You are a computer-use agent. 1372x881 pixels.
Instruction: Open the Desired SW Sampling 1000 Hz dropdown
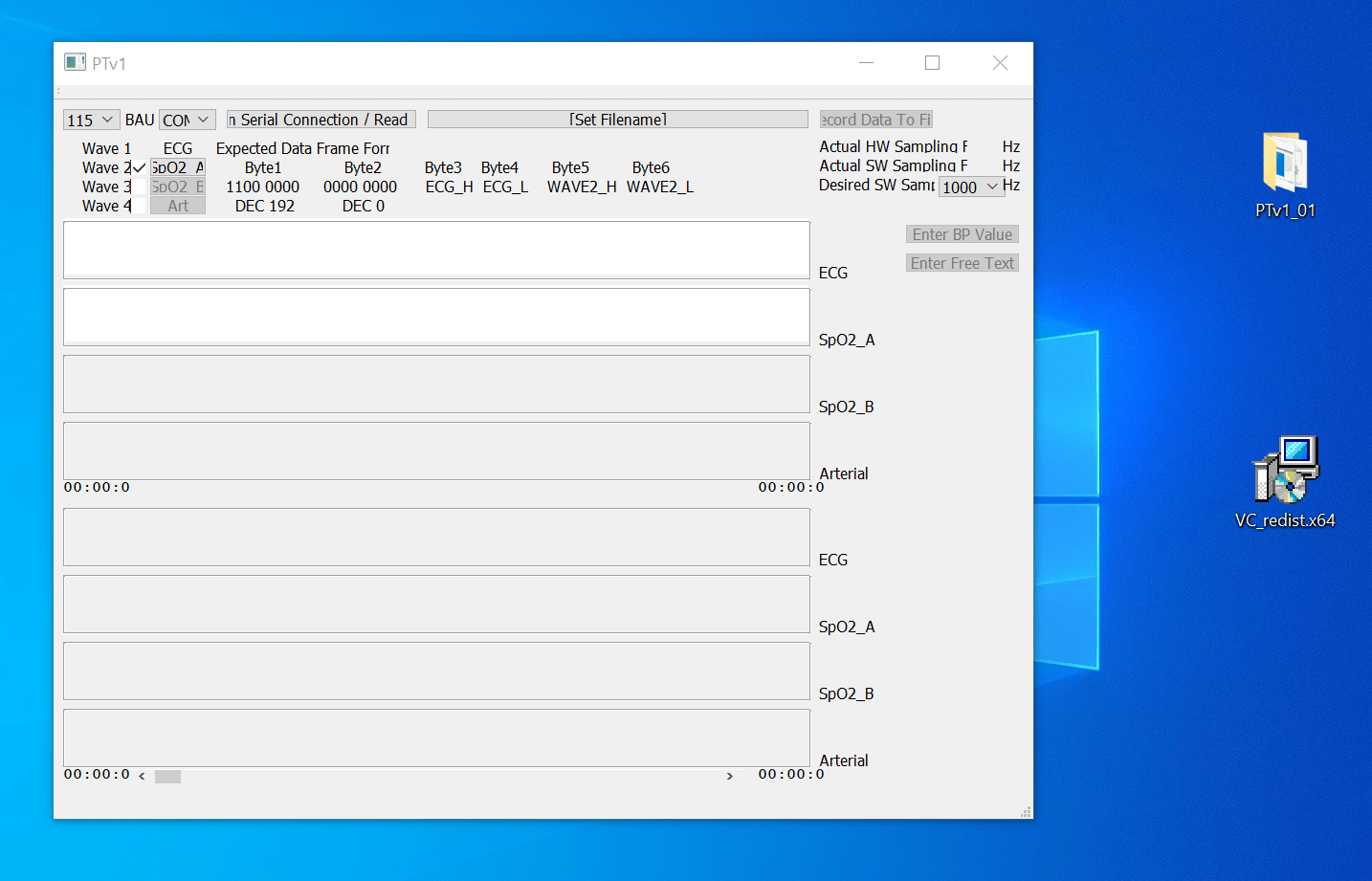tap(971, 187)
